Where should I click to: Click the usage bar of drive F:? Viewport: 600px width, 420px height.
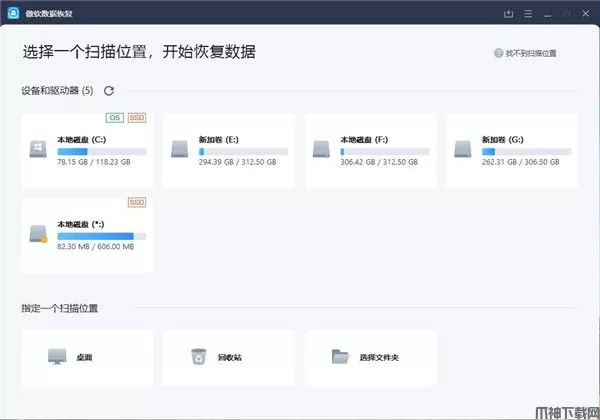point(385,151)
